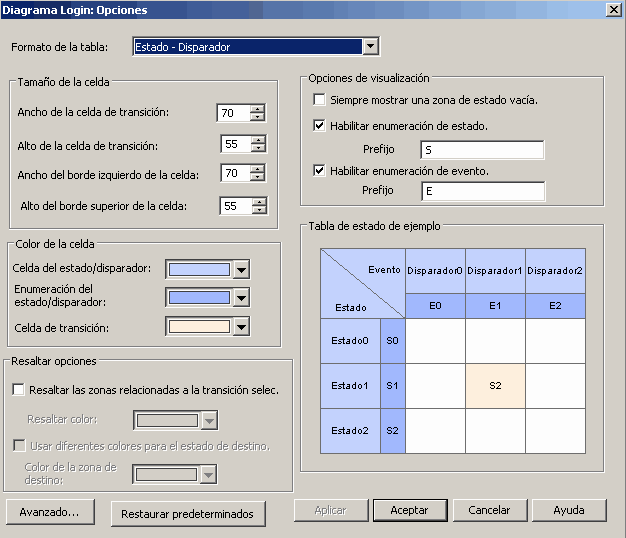Click the Enumeración del estado/disparador color swatch
The height and width of the screenshot is (538, 626).
pyautogui.click(x=199, y=298)
